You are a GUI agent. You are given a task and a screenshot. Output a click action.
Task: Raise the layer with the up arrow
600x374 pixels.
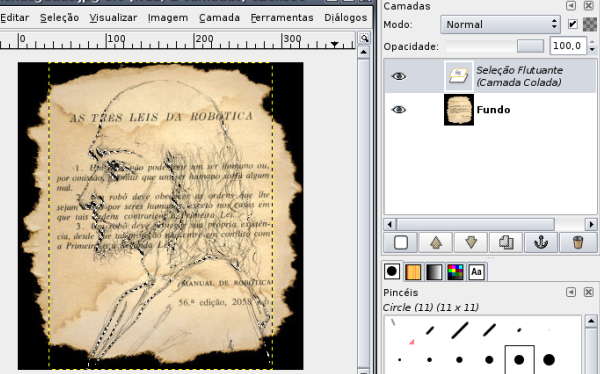click(x=436, y=242)
